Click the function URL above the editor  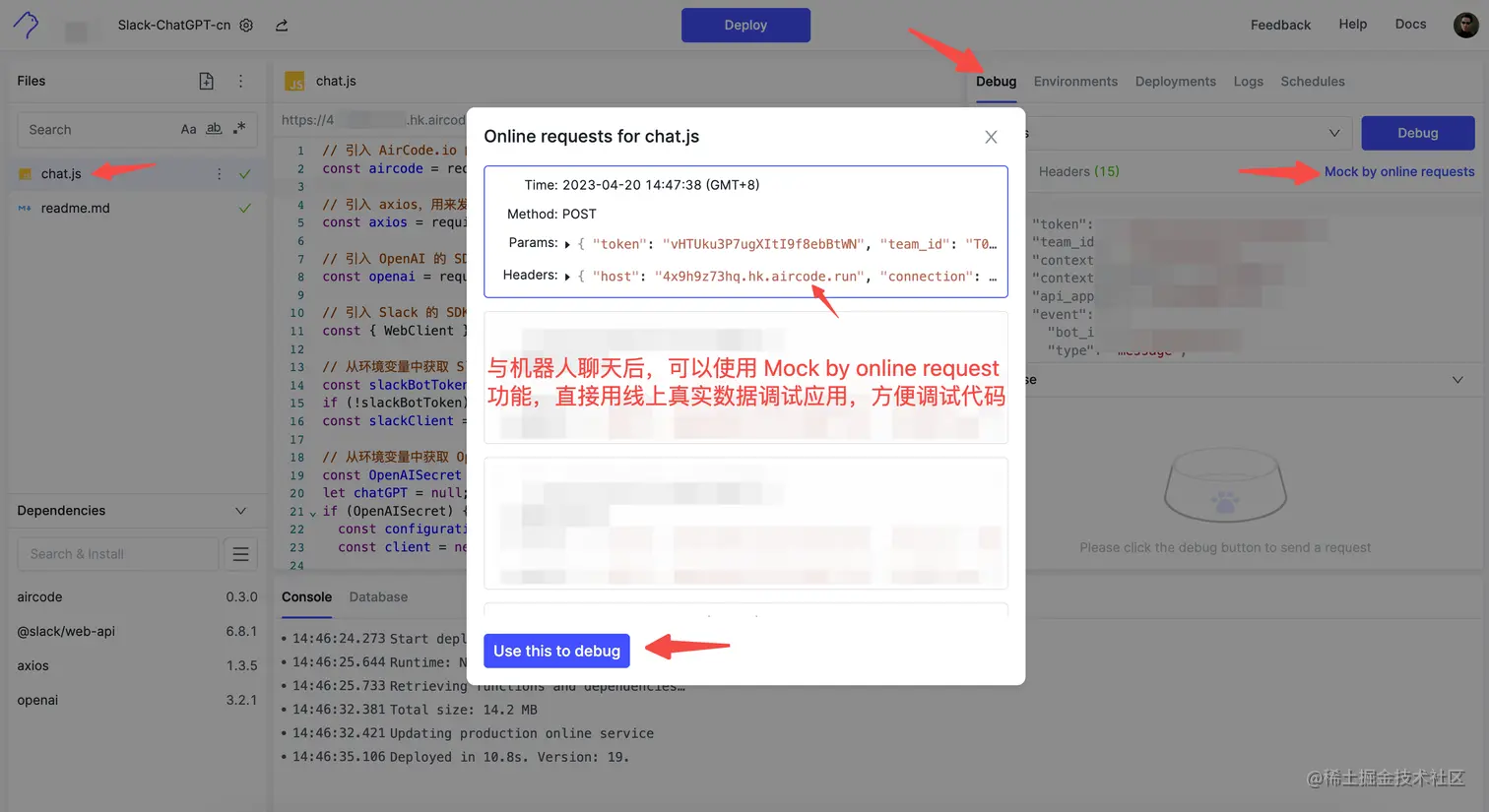(x=373, y=120)
